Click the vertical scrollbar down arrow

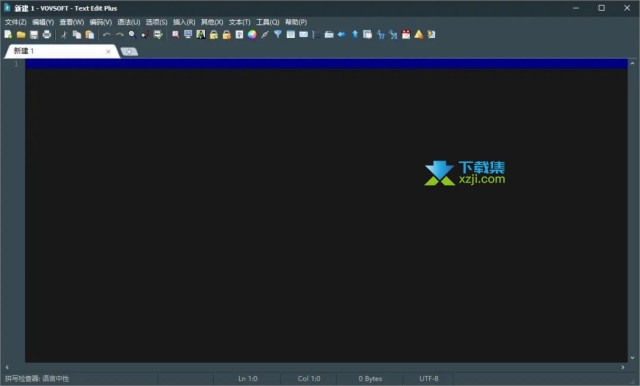click(633, 358)
